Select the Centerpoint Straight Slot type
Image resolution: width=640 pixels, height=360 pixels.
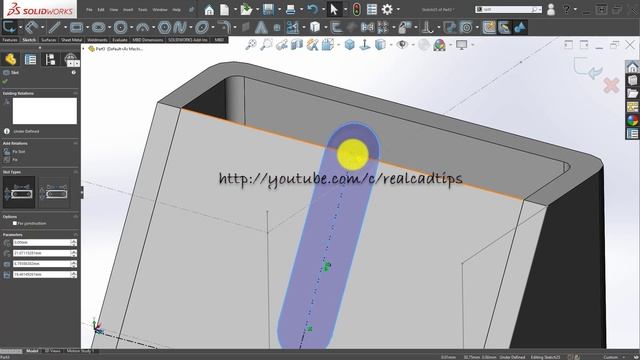point(54,192)
